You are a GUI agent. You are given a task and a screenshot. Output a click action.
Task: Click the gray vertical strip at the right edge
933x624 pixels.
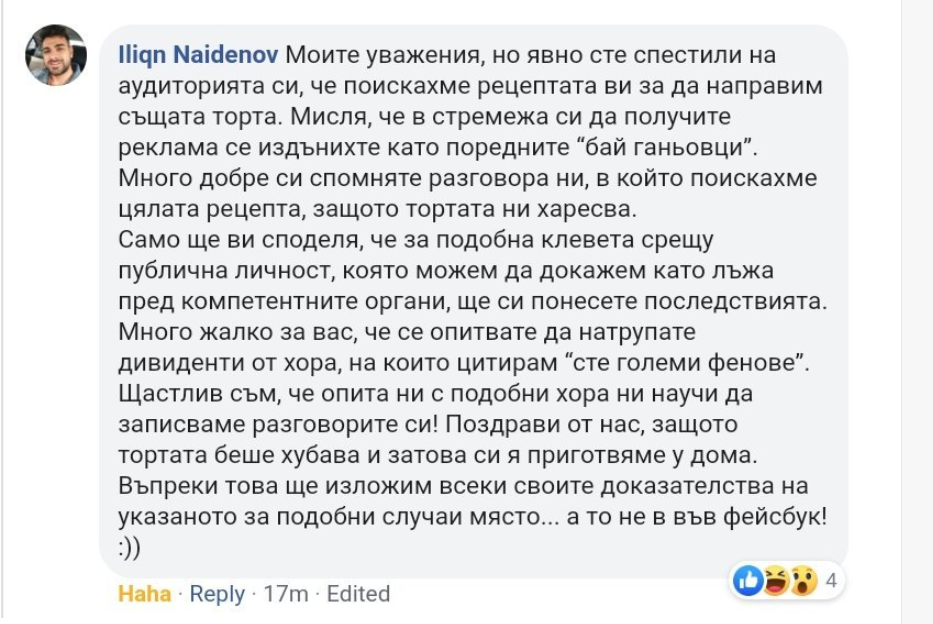917,300
